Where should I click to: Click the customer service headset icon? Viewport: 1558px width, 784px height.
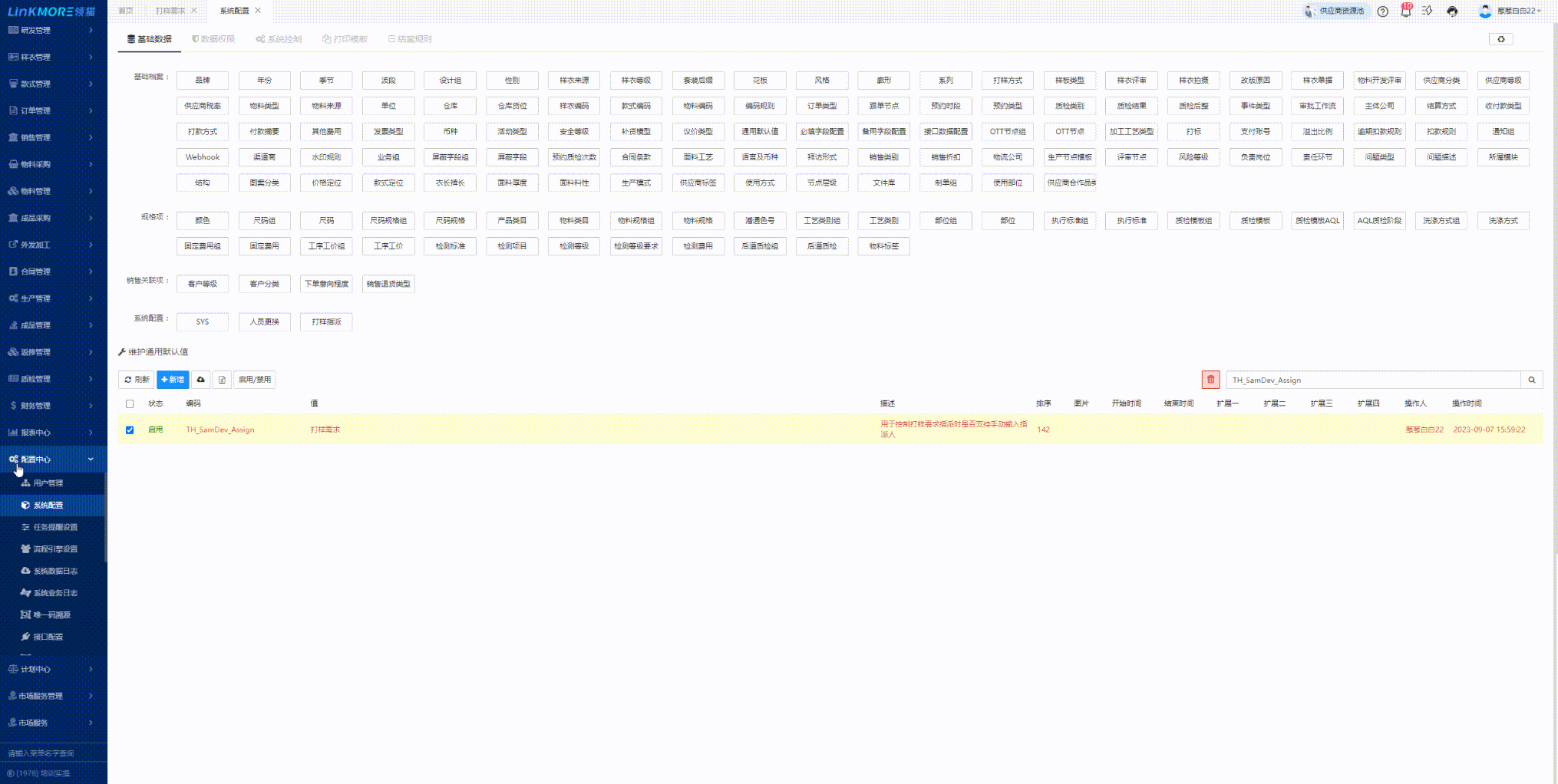click(x=1452, y=12)
